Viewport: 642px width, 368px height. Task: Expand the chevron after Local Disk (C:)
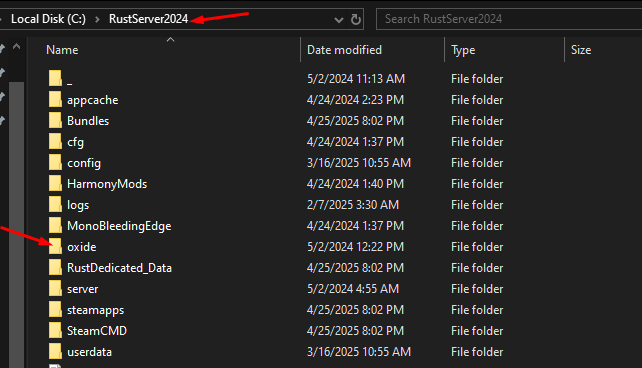pos(97,19)
